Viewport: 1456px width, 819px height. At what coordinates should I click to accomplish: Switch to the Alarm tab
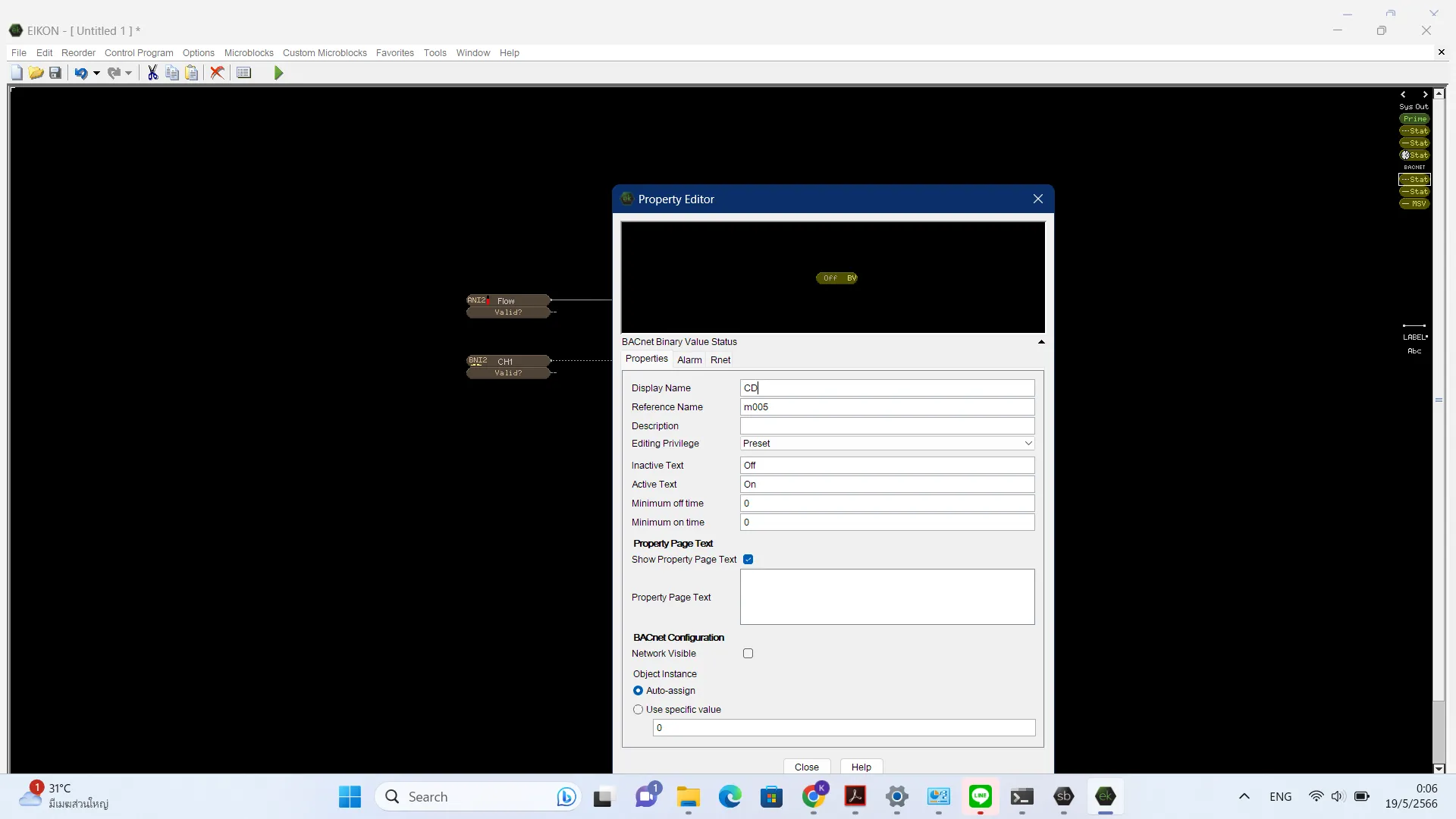(689, 360)
